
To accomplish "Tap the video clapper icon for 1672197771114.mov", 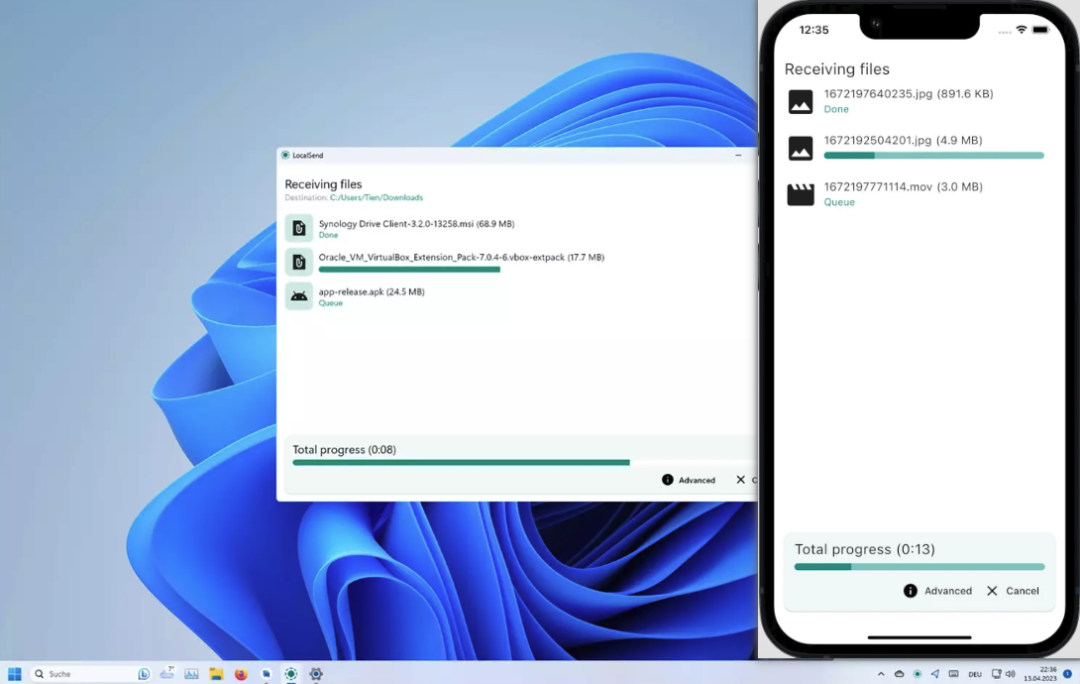I will (x=800, y=194).
